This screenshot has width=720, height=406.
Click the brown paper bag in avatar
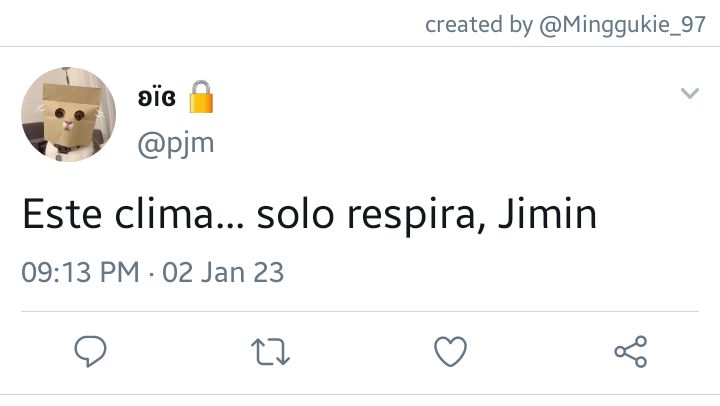point(71,115)
